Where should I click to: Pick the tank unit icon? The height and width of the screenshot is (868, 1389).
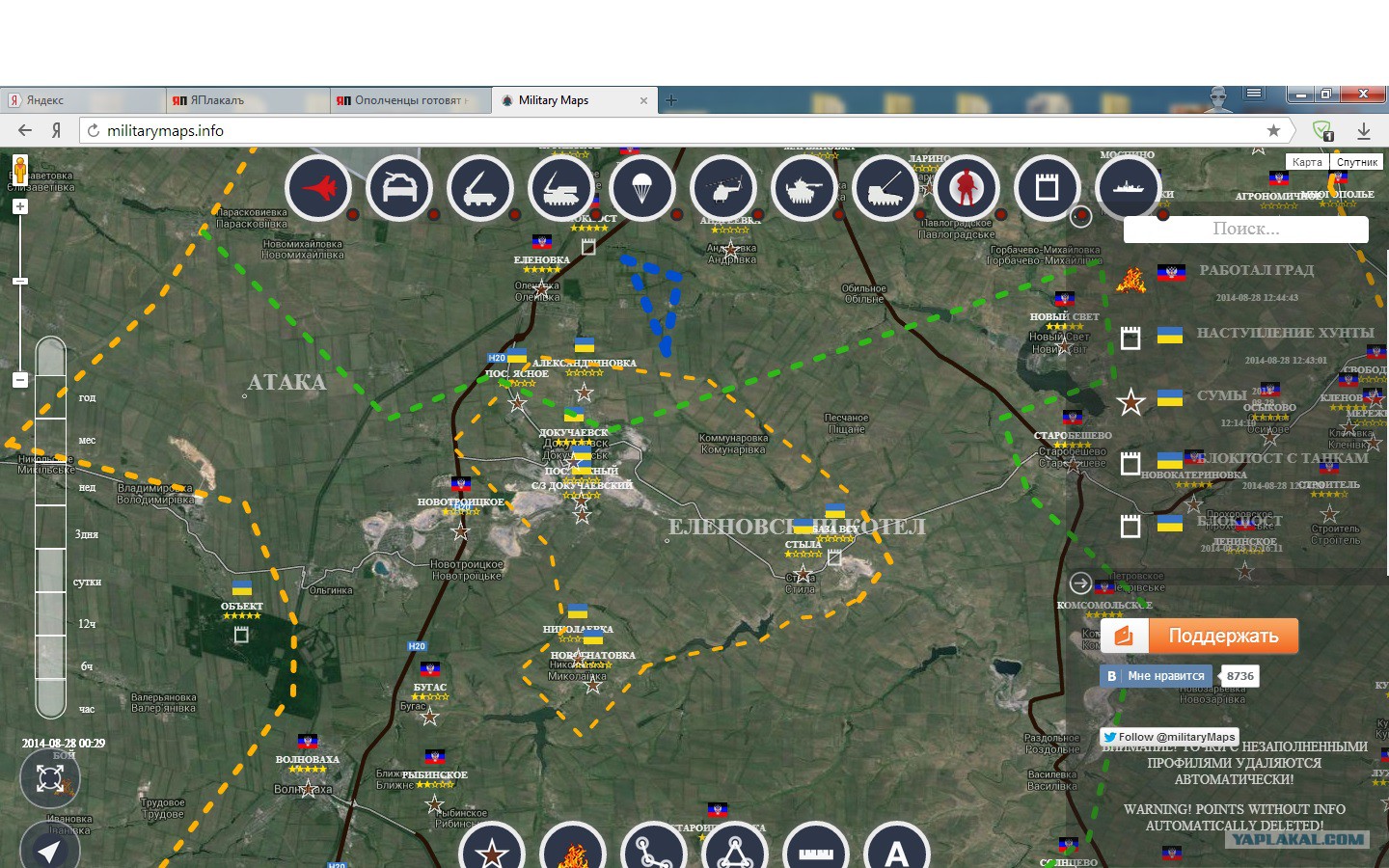(803, 188)
